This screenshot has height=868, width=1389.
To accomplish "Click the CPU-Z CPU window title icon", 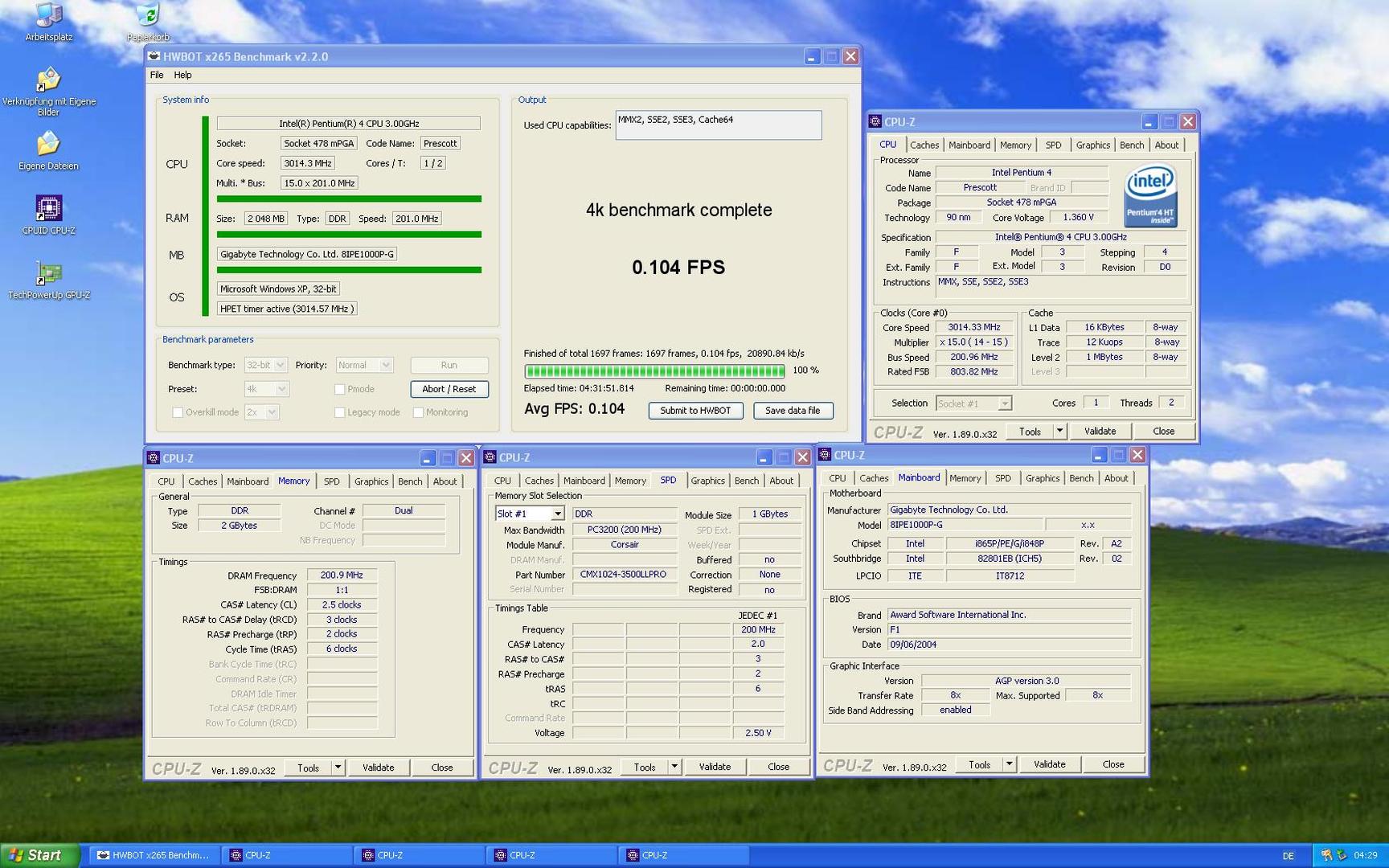I will click(875, 121).
